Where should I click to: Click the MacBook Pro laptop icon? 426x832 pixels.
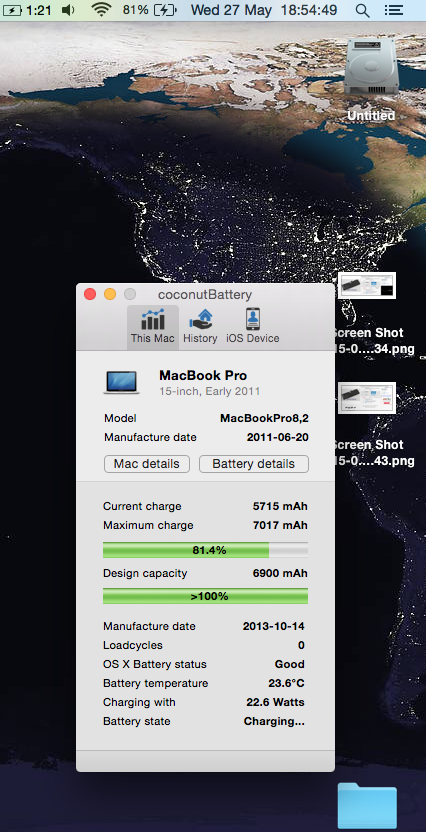tap(121, 383)
